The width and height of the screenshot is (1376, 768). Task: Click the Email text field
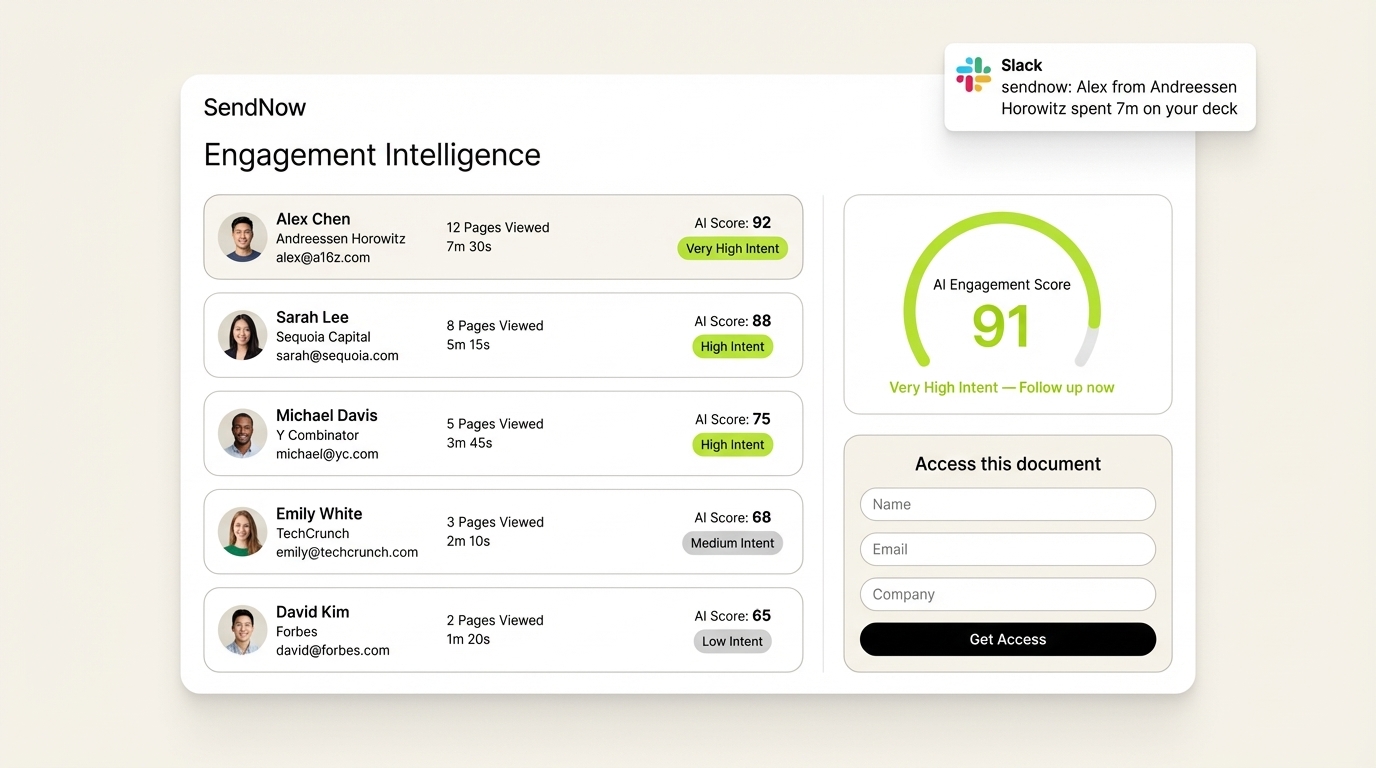(x=1006, y=549)
